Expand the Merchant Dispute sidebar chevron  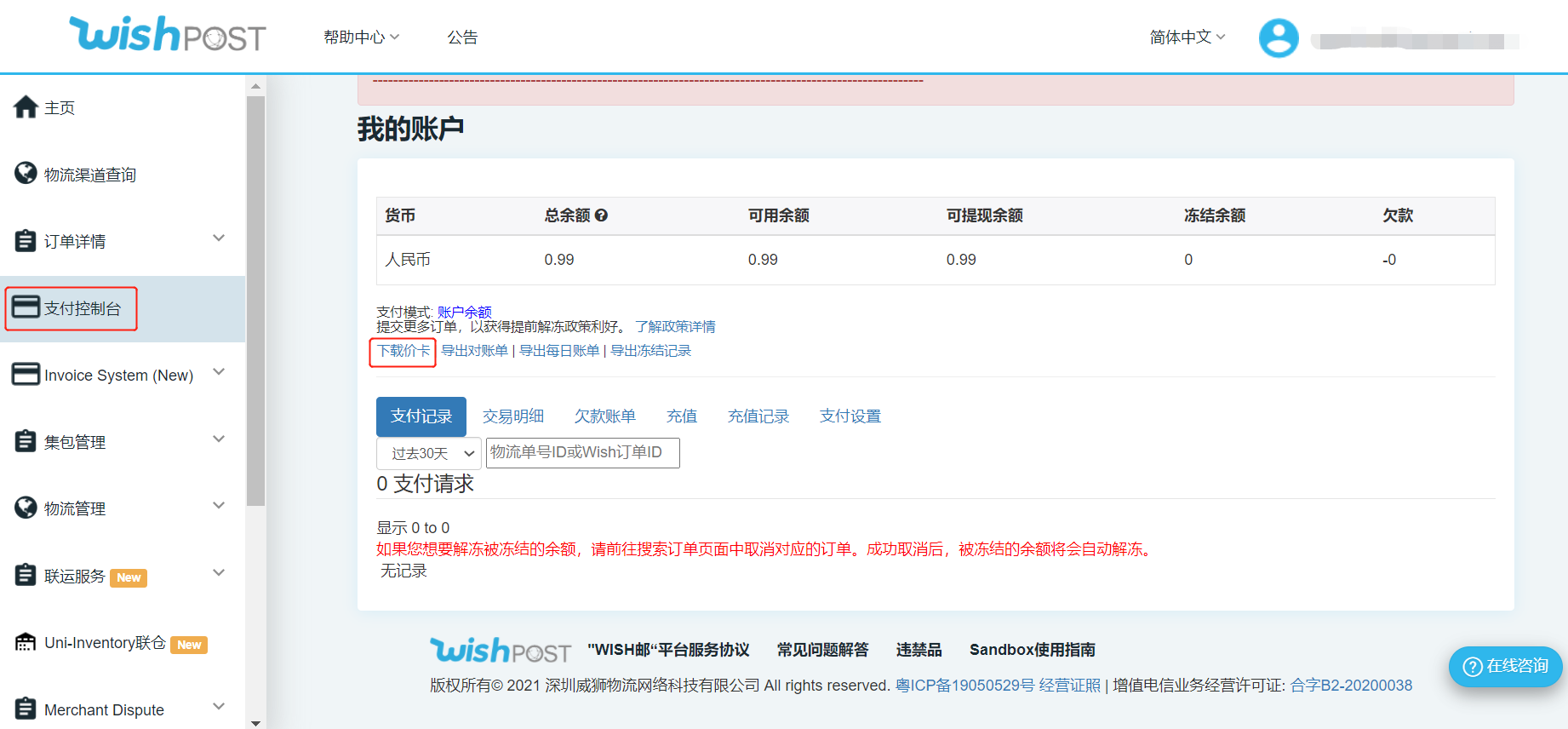click(x=219, y=706)
